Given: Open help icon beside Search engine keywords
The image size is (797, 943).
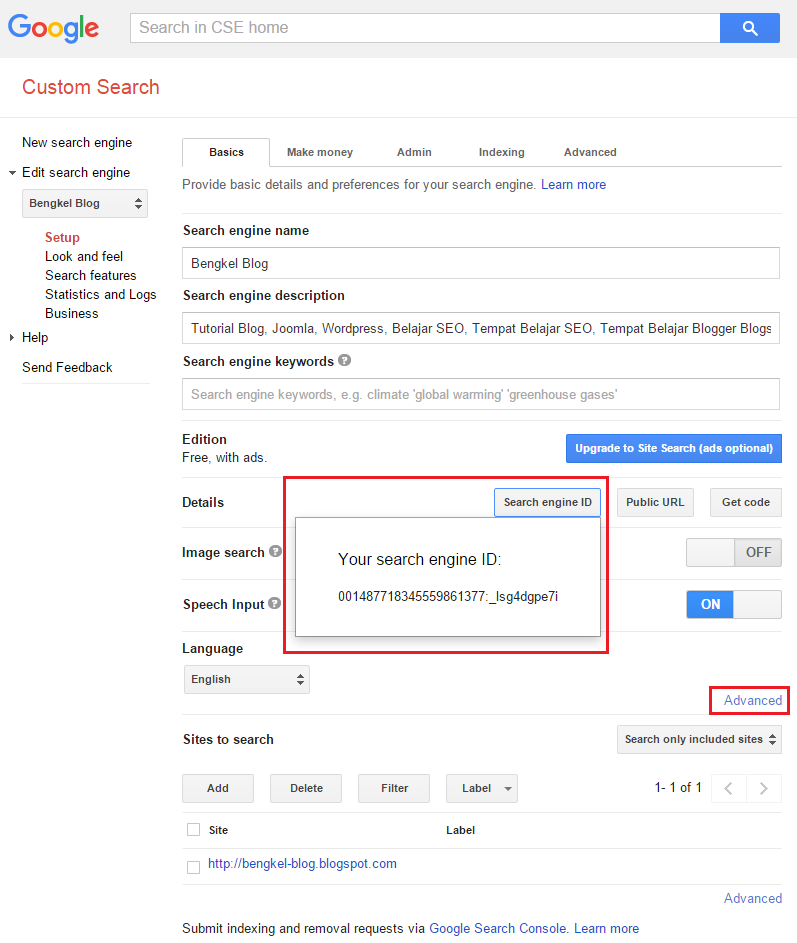Looking at the screenshot, I should (x=344, y=360).
